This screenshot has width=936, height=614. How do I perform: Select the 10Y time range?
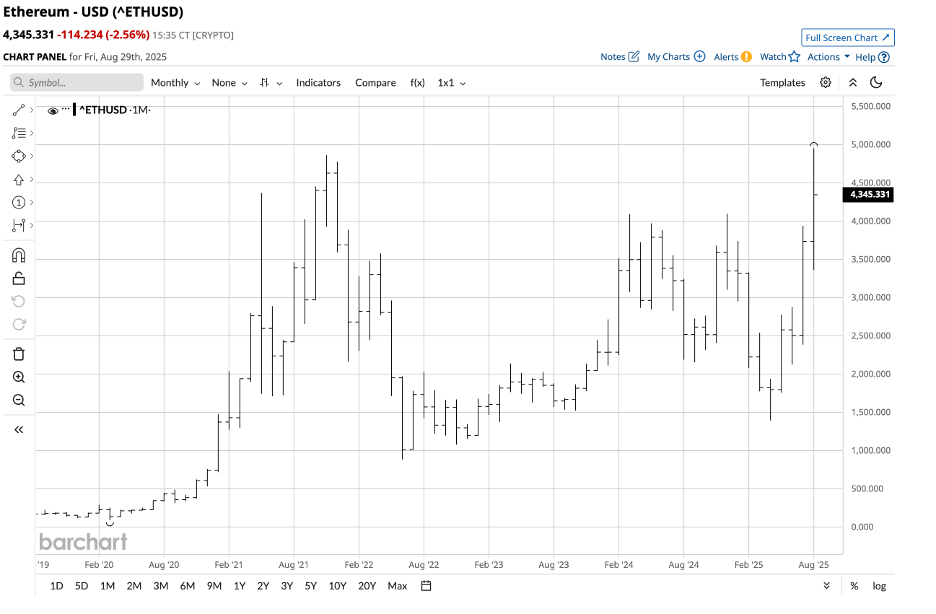pyautogui.click(x=337, y=586)
